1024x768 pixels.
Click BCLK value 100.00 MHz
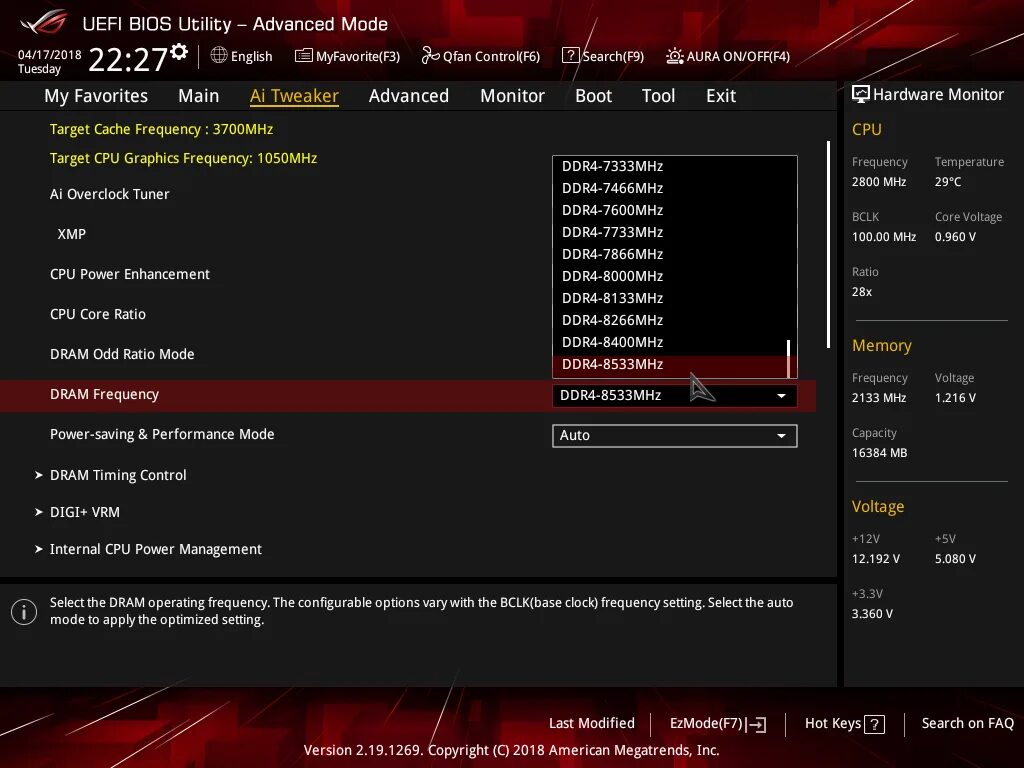pyautogui.click(x=884, y=237)
